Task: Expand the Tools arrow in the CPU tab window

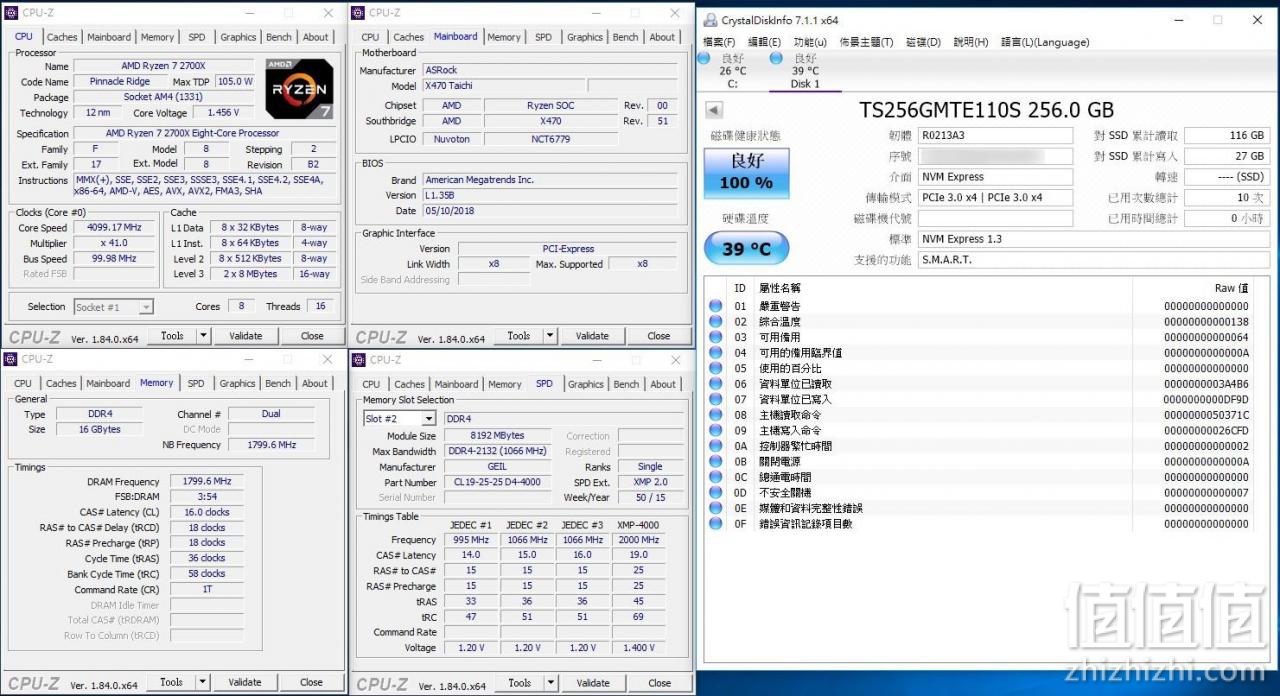Action: coord(204,336)
